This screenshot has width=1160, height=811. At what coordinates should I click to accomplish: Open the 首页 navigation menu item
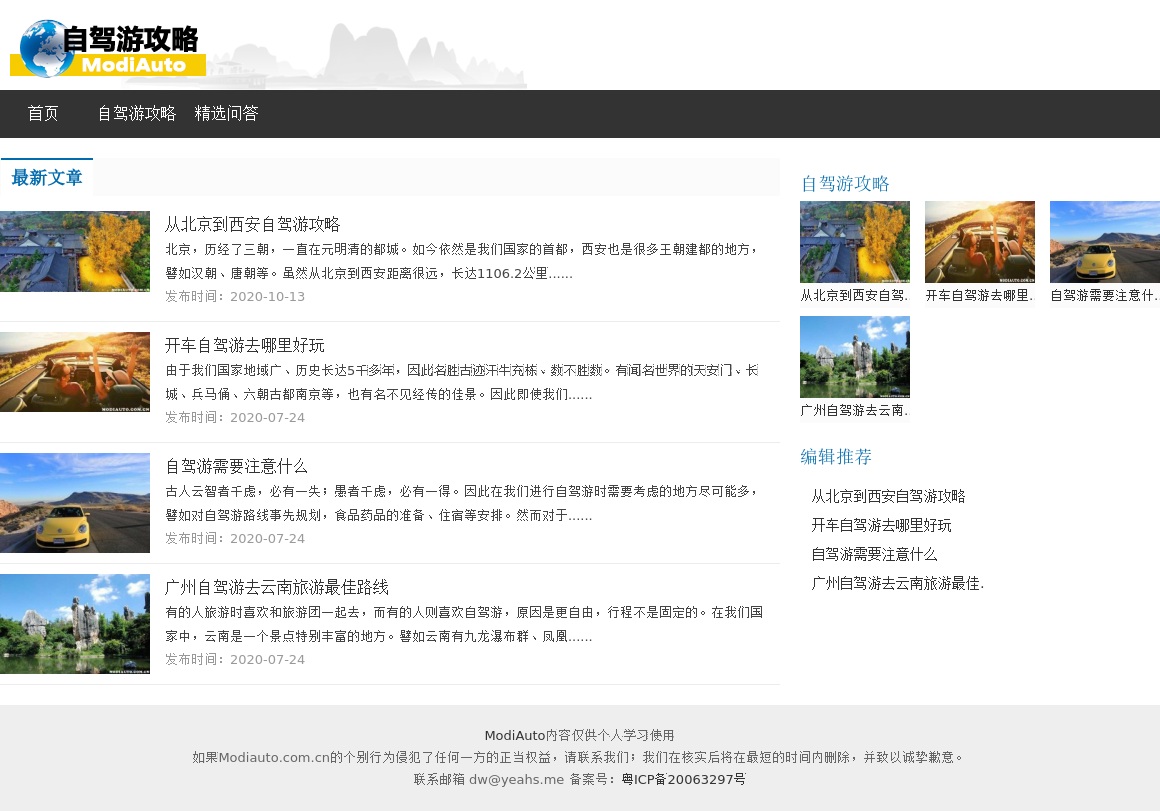click(x=43, y=114)
